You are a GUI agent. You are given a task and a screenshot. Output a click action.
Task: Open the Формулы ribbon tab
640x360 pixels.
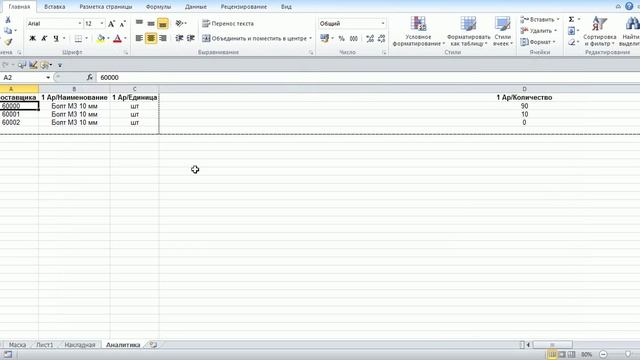point(158,7)
